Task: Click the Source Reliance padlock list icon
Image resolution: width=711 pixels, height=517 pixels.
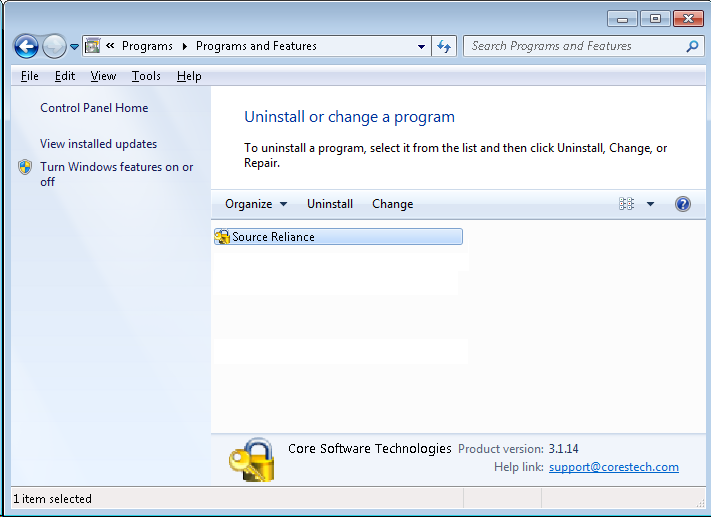Action: click(222, 237)
